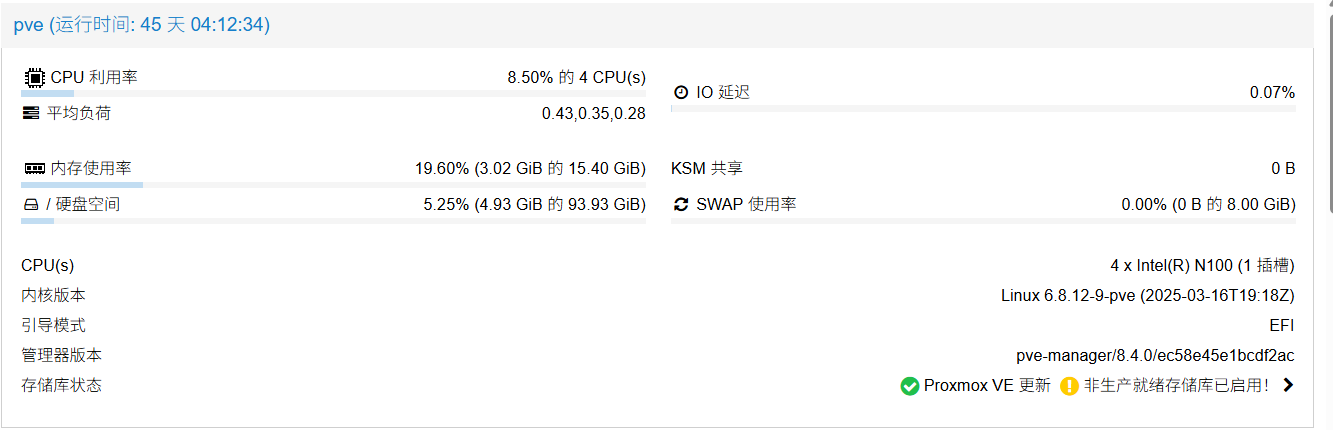Select the Linux 6.8.12-9-pve kernel version text
Screen dimensions: 1333x430
pos(1148,295)
